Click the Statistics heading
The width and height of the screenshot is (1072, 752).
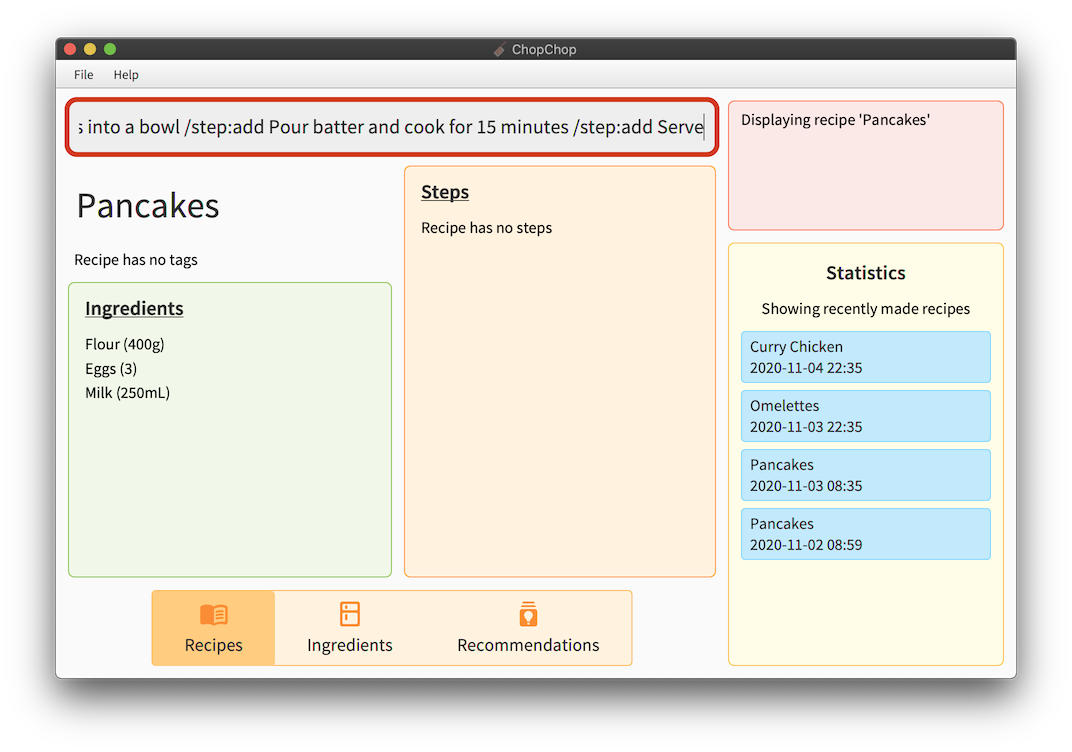(x=866, y=273)
